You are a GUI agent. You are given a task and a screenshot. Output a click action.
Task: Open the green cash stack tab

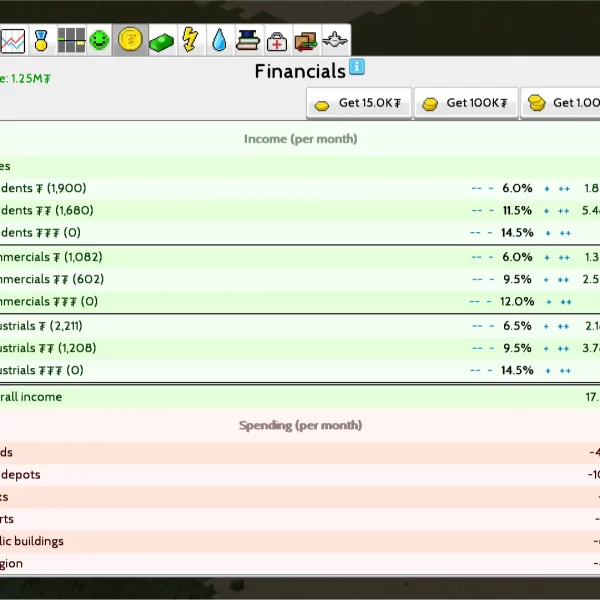[x=160, y=41]
